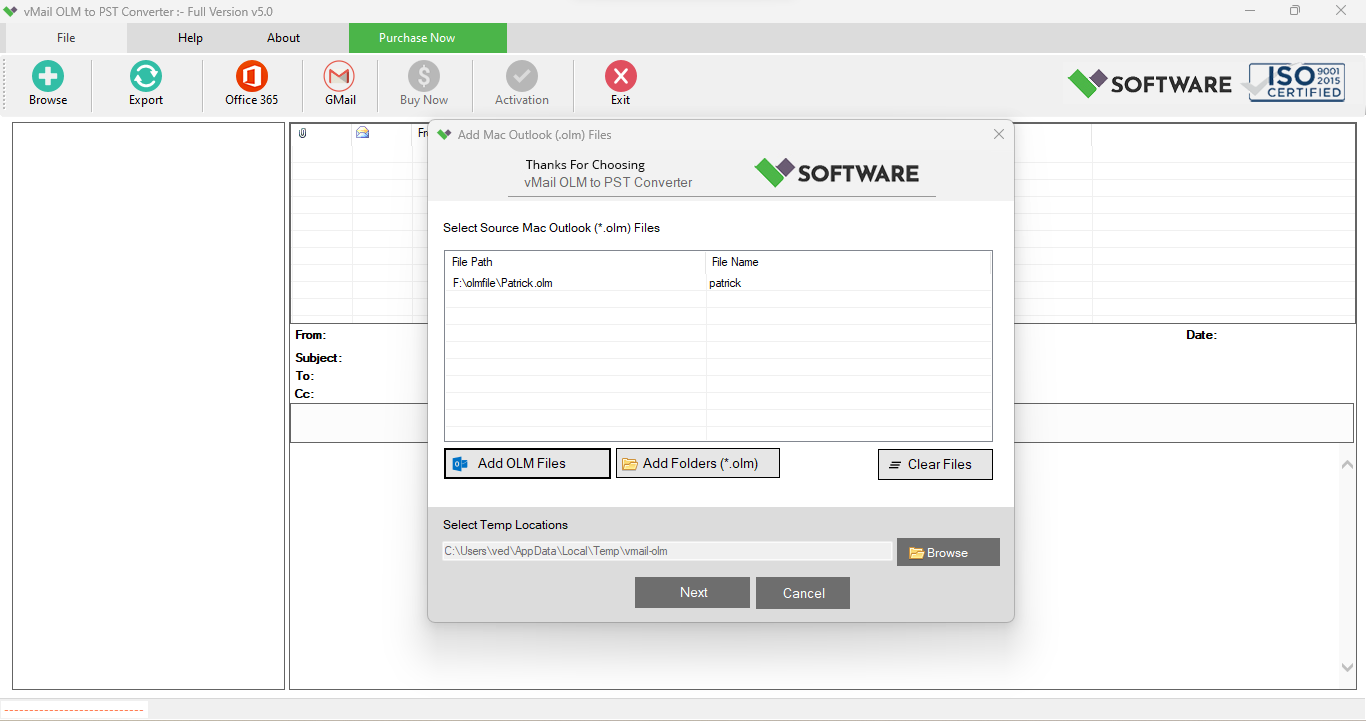Click the Add Folders (*.olm) button

pos(697,463)
